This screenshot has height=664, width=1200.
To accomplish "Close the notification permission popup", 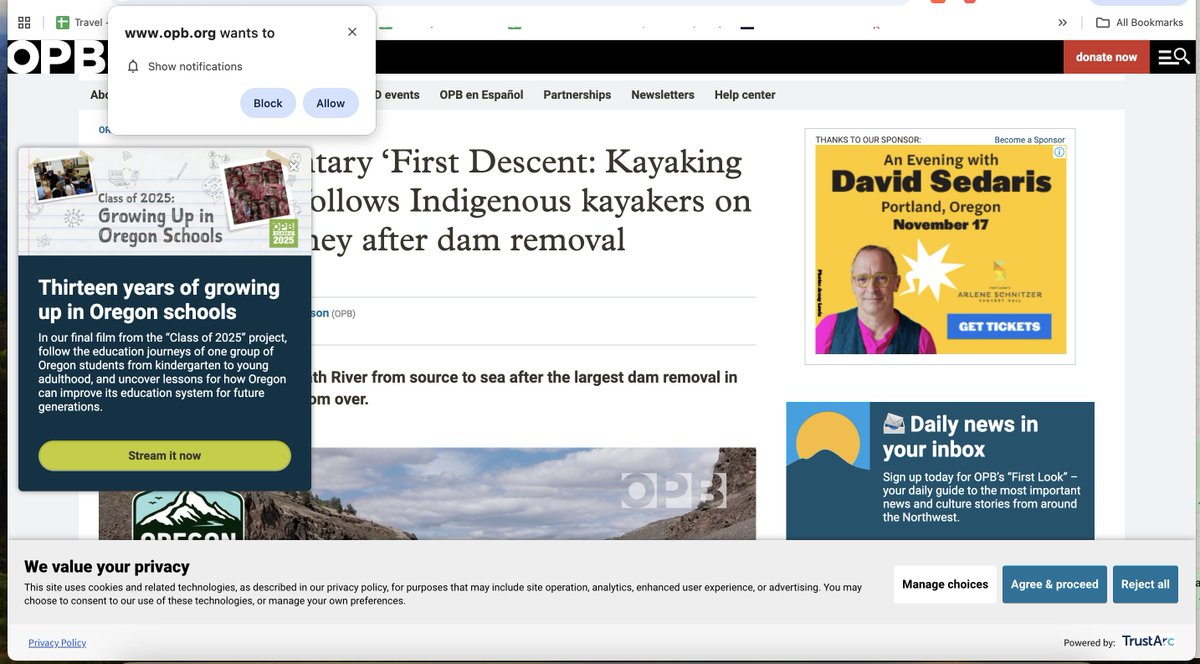I will coord(352,32).
